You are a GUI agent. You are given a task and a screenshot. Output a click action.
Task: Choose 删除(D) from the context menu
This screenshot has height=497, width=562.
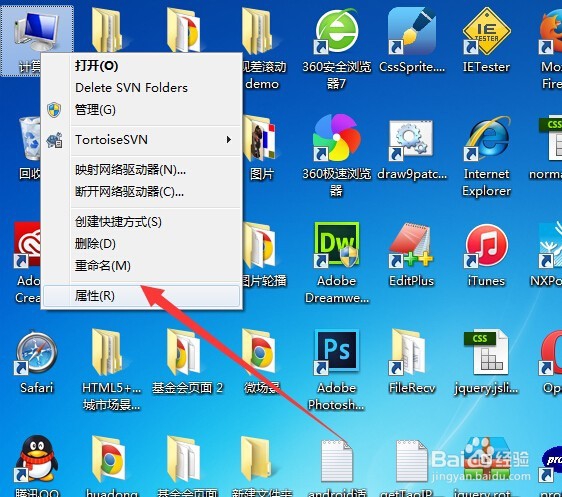click(x=141, y=244)
